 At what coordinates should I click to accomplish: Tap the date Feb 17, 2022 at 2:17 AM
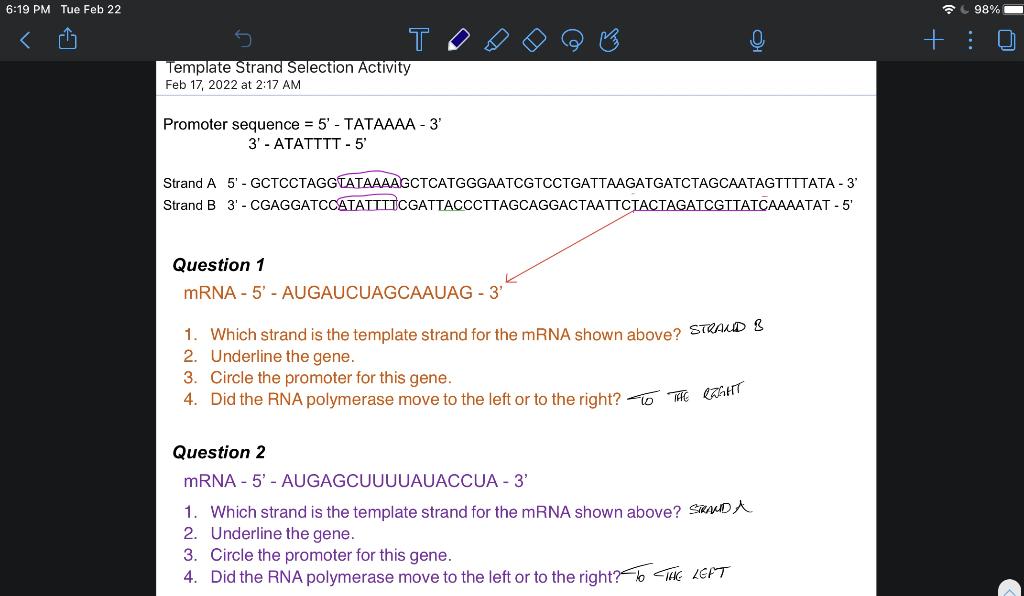coord(233,85)
